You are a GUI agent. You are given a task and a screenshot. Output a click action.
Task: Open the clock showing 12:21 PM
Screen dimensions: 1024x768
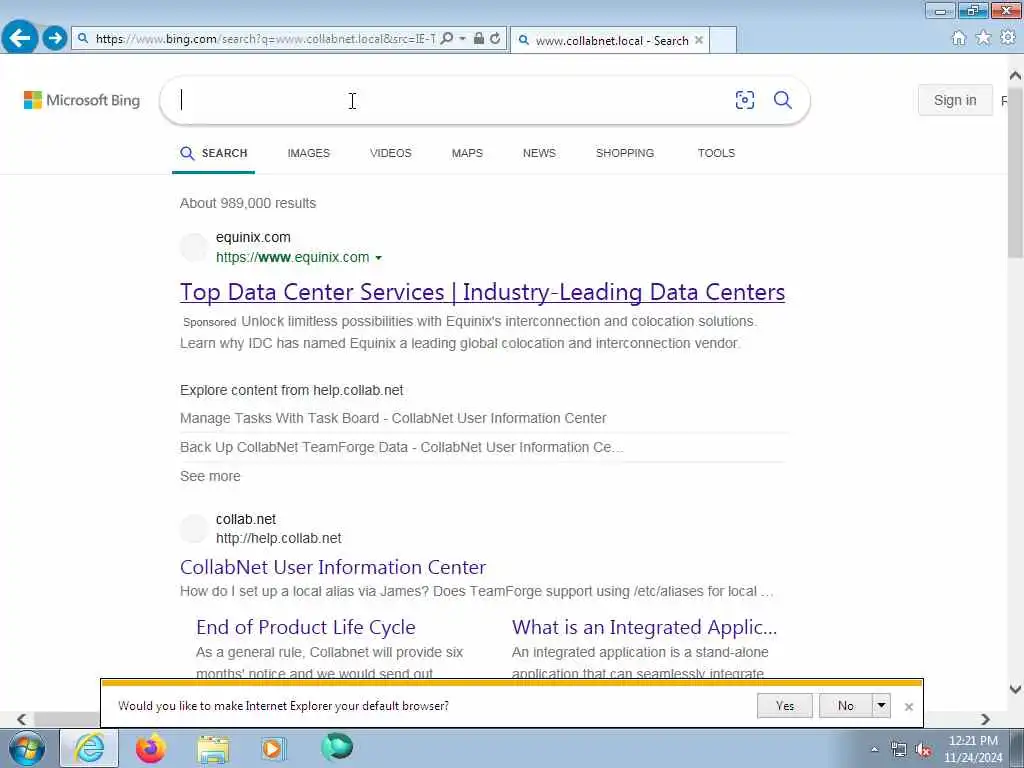coord(972,749)
